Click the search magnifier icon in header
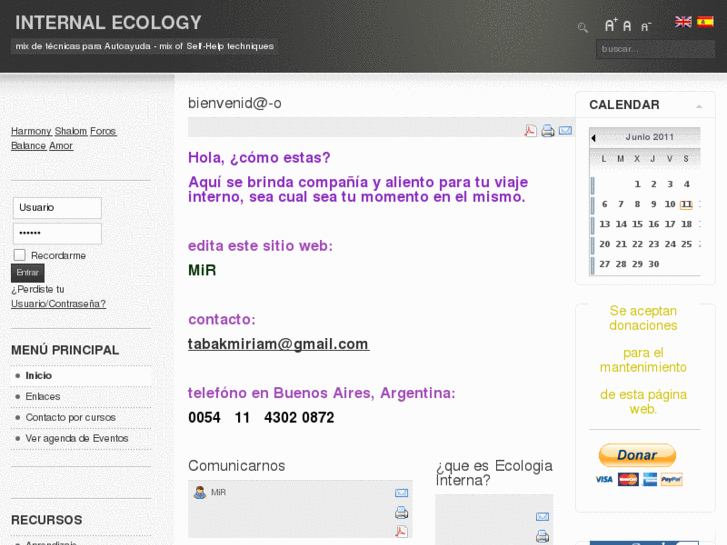 point(583,28)
